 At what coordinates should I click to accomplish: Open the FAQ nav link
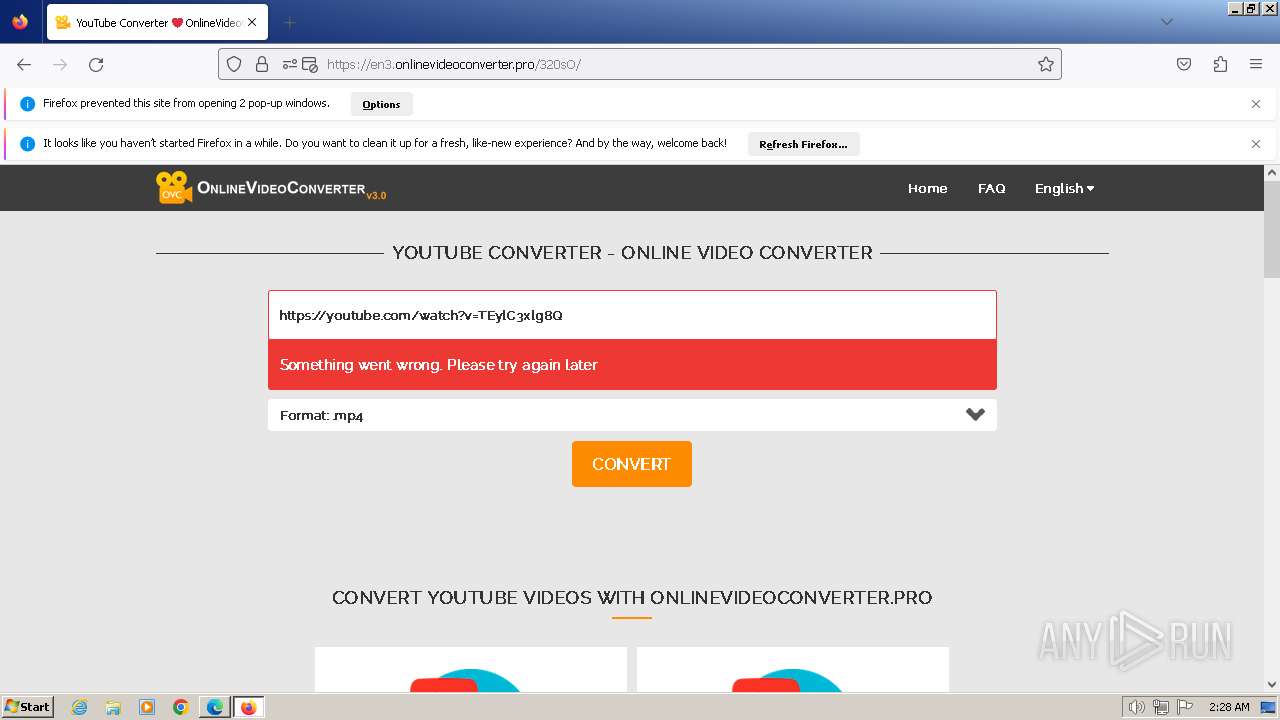coord(991,188)
